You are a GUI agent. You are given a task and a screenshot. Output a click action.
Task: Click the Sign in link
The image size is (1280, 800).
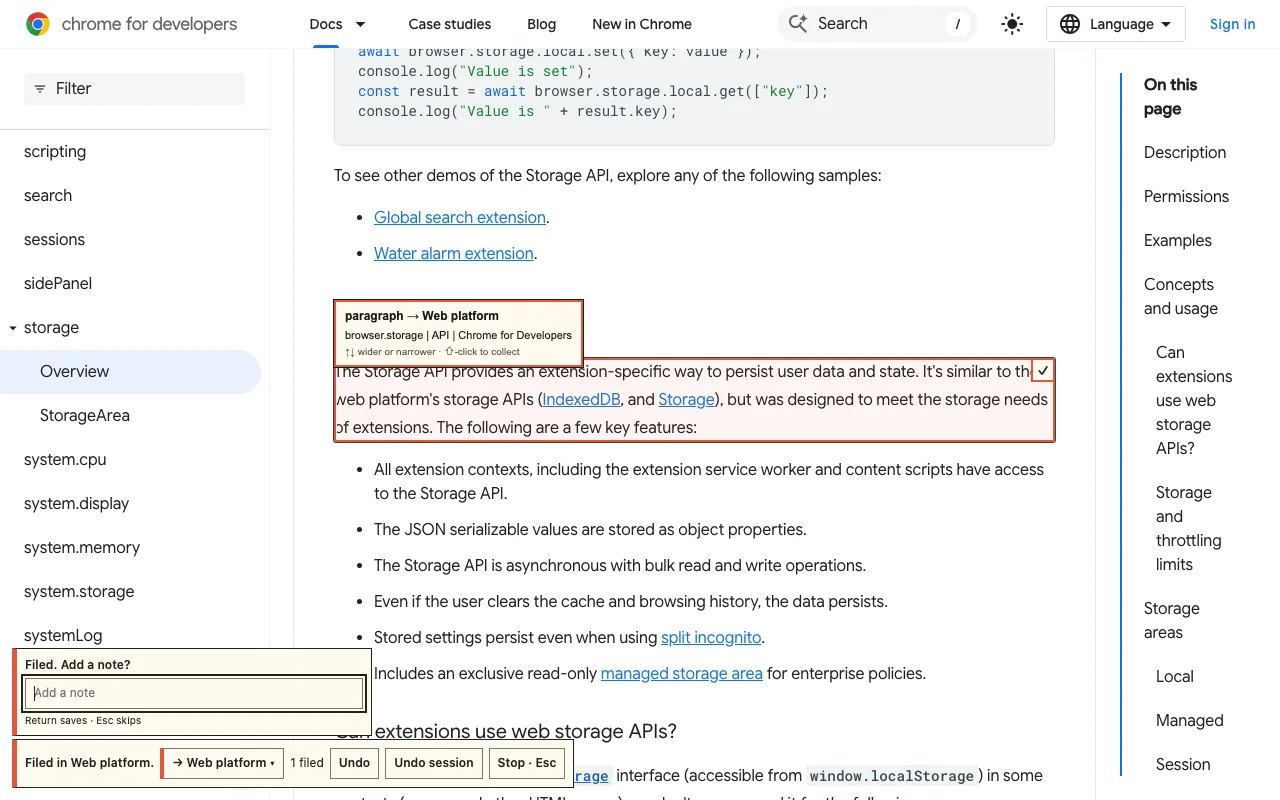1232,24
